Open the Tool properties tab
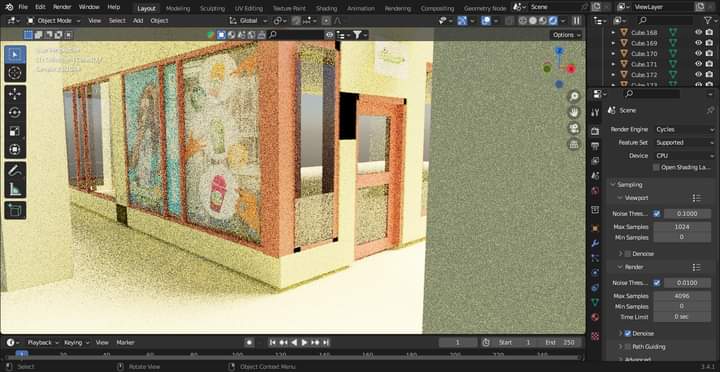Screen dimensions: 720x372 pos(595,113)
